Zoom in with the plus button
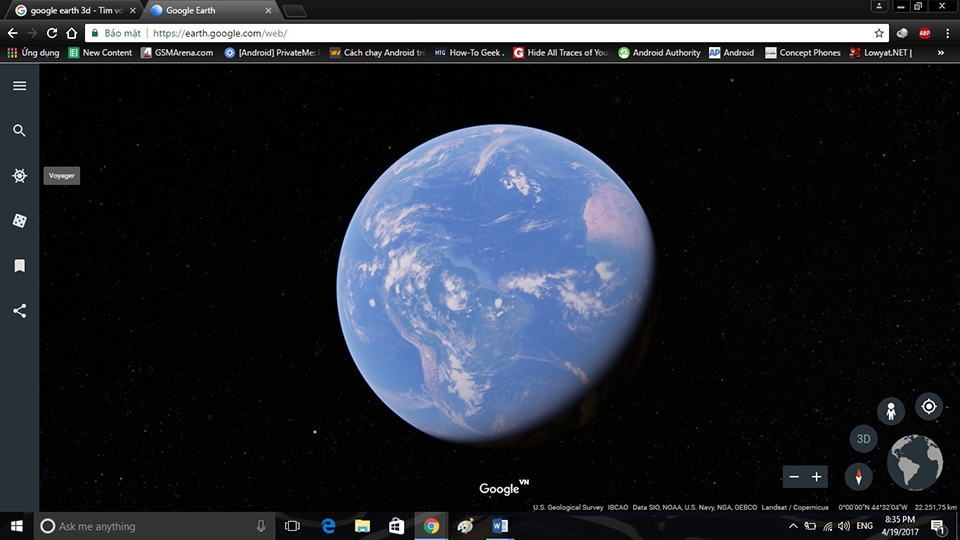The height and width of the screenshot is (540, 960). pyautogui.click(x=817, y=477)
